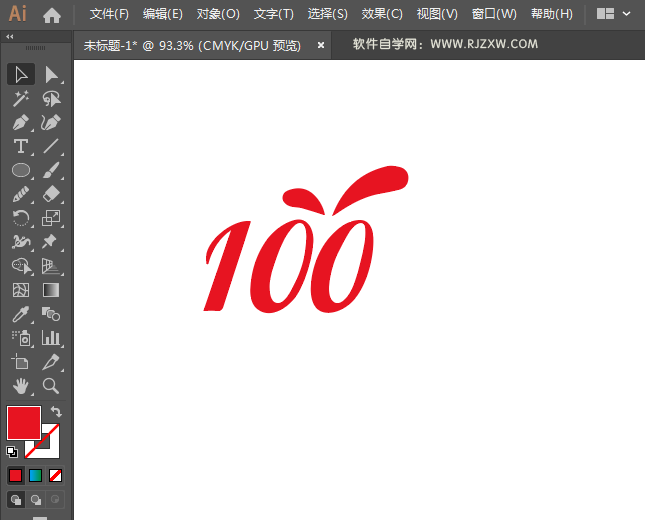Viewport: 645px width, 520px height.
Task: Open the 帮助(H) menu
Action: (x=551, y=14)
